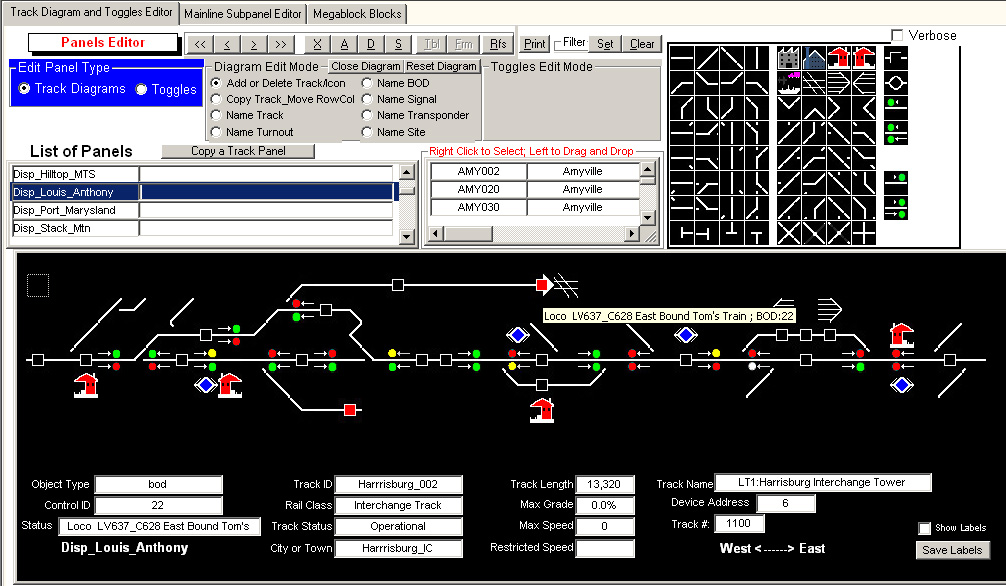Select the gray factory building icon in palette
The image size is (1006, 586).
[x=789, y=59]
